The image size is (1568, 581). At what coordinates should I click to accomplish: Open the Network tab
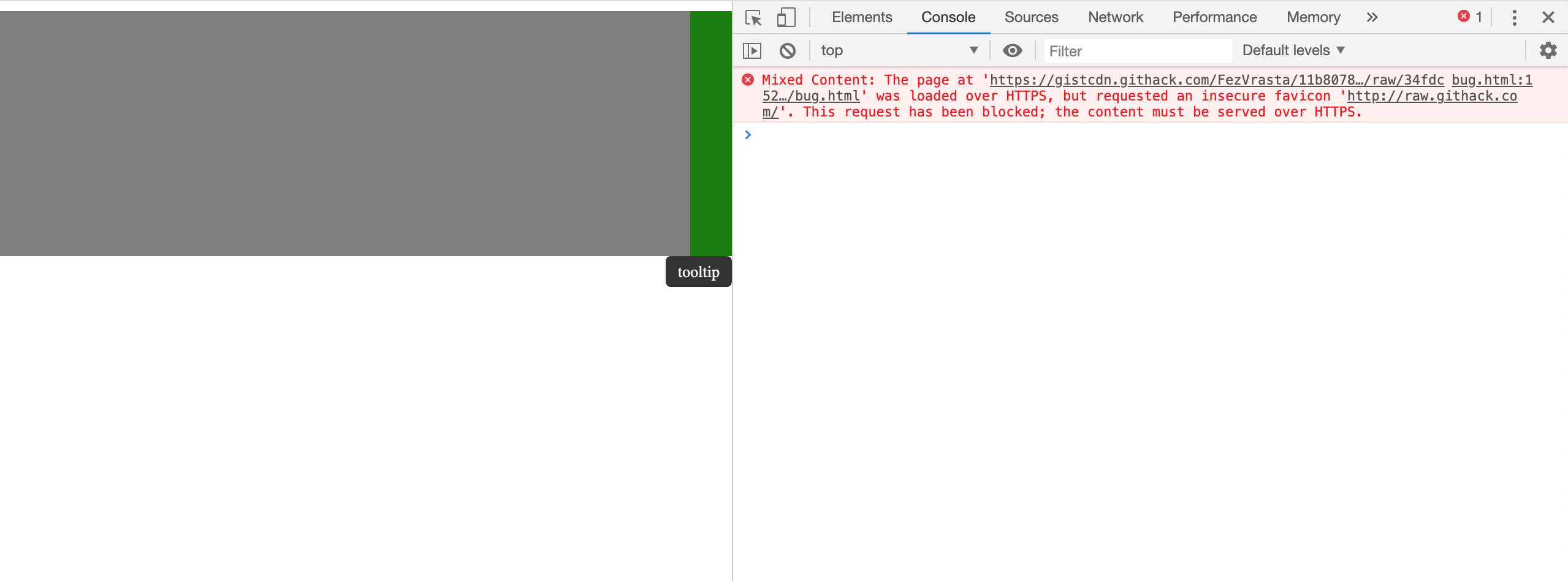pos(1116,17)
